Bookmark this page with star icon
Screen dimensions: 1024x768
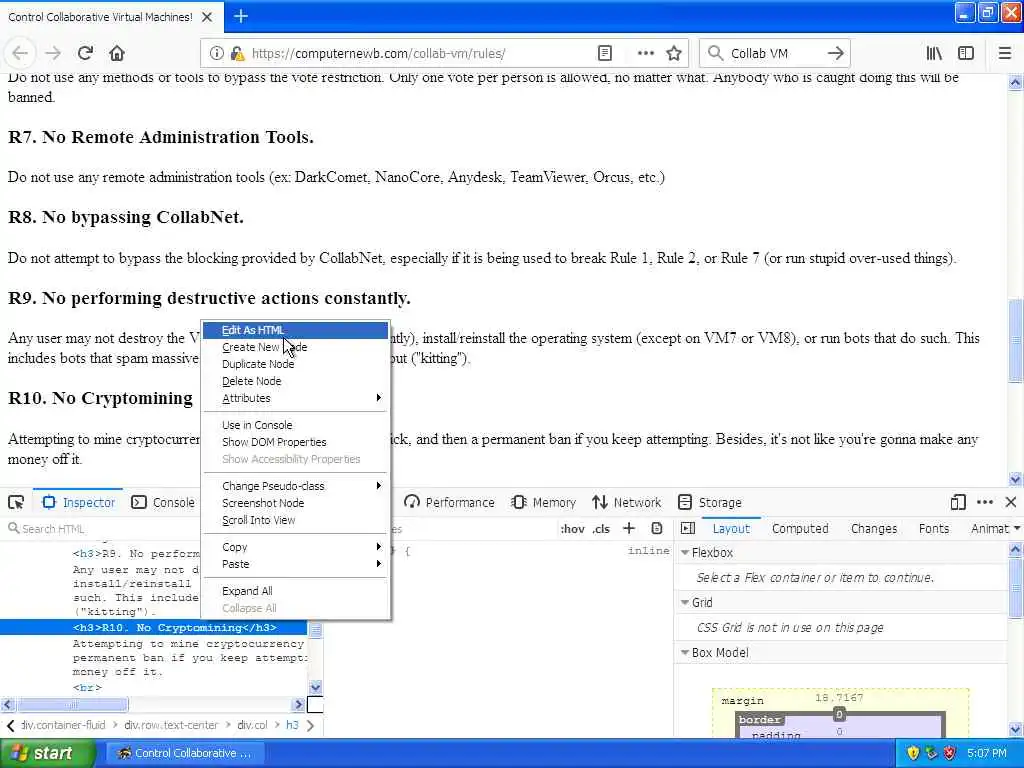[x=674, y=54]
